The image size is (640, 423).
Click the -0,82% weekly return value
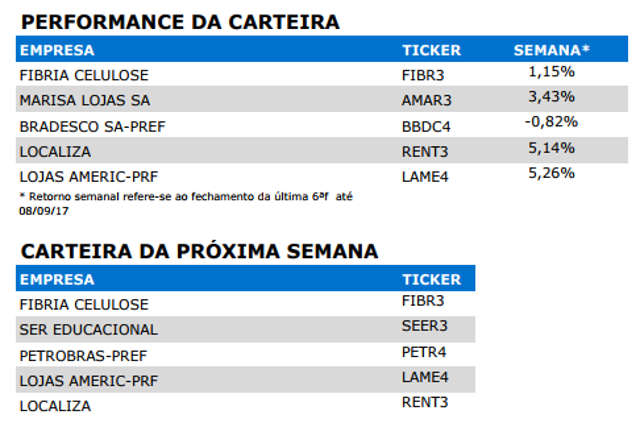pos(551,122)
